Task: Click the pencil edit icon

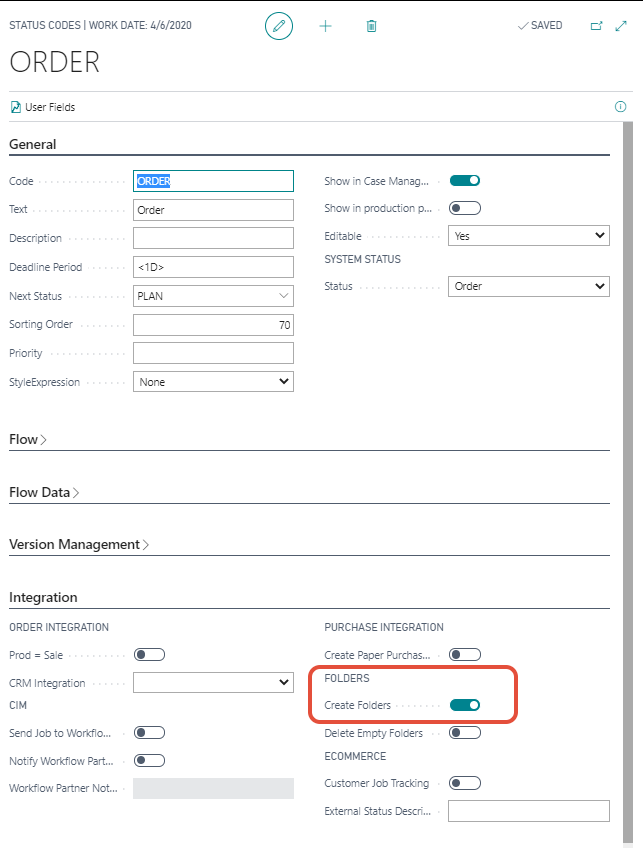Action: [x=279, y=26]
